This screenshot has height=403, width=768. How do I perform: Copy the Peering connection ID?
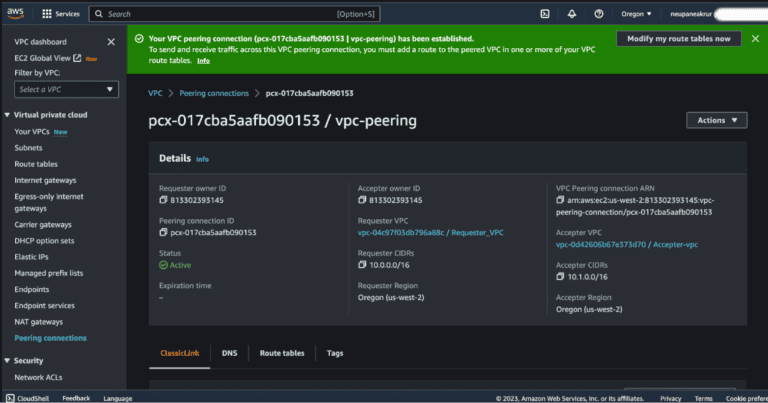point(163,232)
